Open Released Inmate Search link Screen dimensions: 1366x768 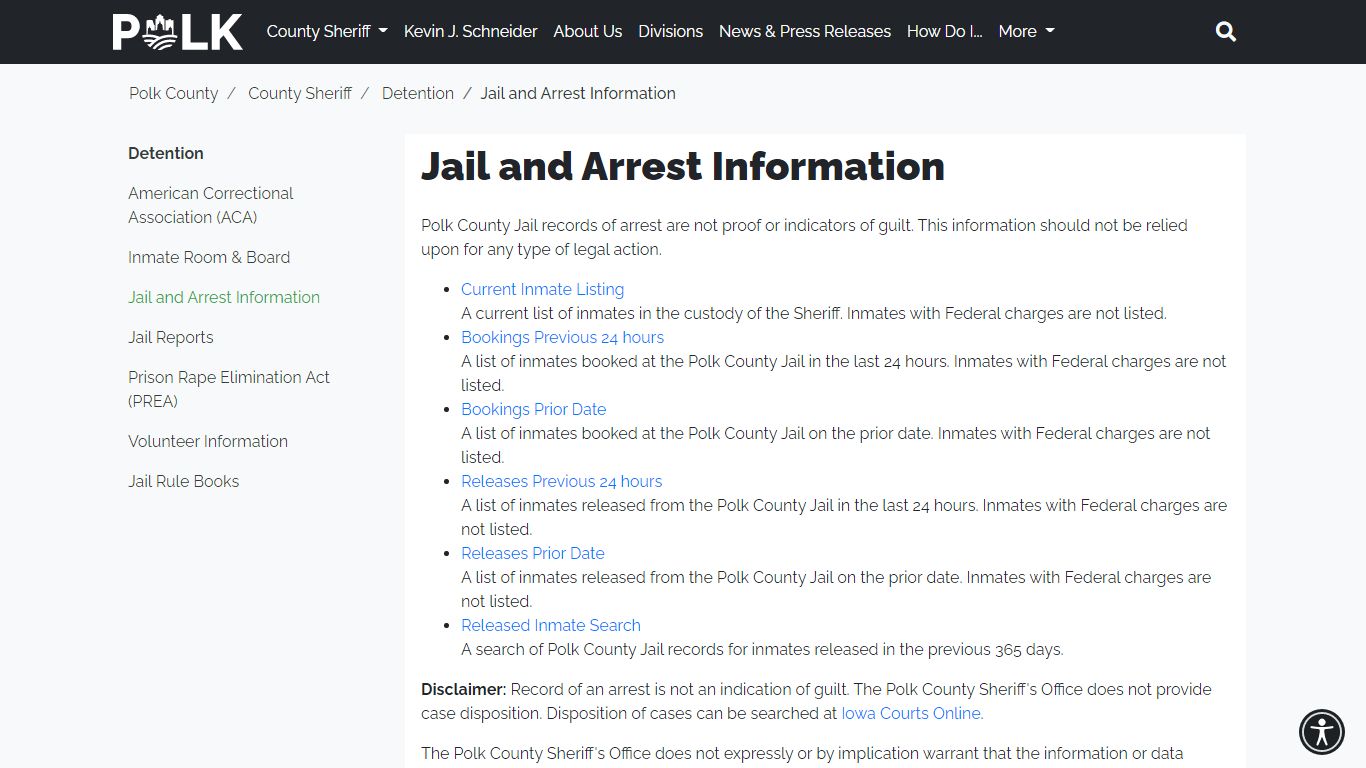551,625
